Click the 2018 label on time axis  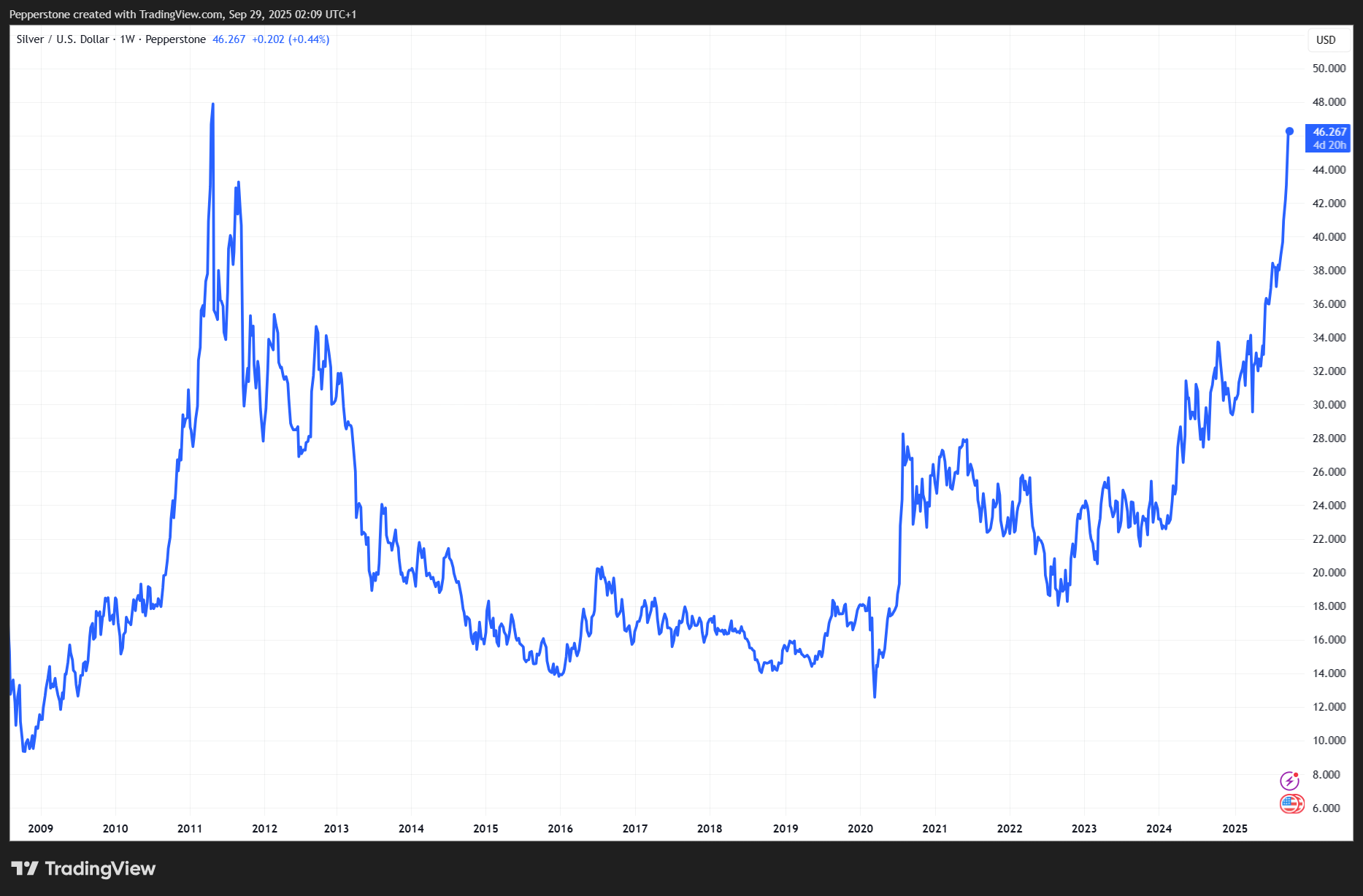tap(710, 828)
